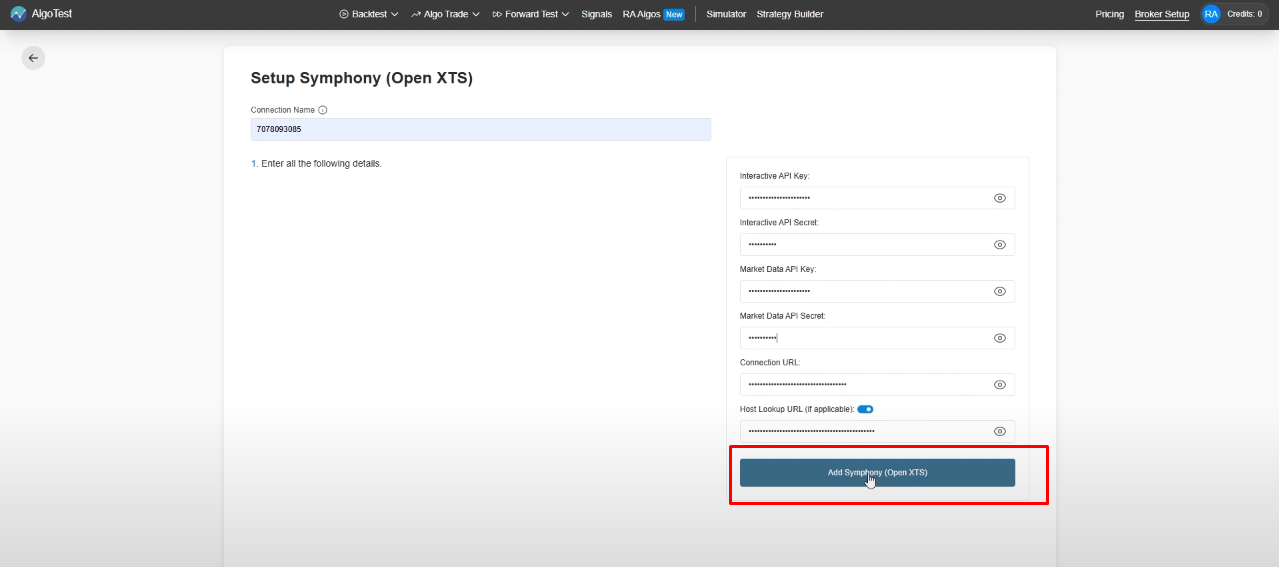This screenshot has width=1279, height=567.
Task: Open the Signals menu item
Action: pyautogui.click(x=597, y=14)
